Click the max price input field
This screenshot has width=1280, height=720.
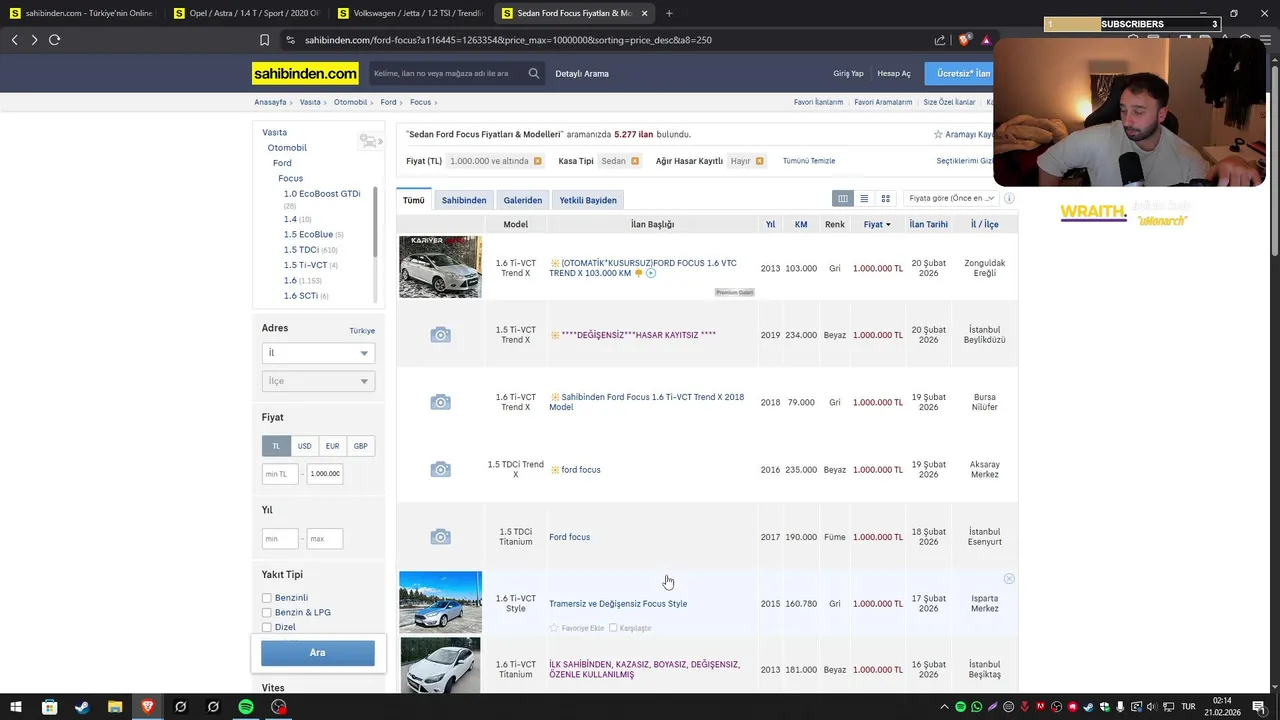click(x=324, y=474)
